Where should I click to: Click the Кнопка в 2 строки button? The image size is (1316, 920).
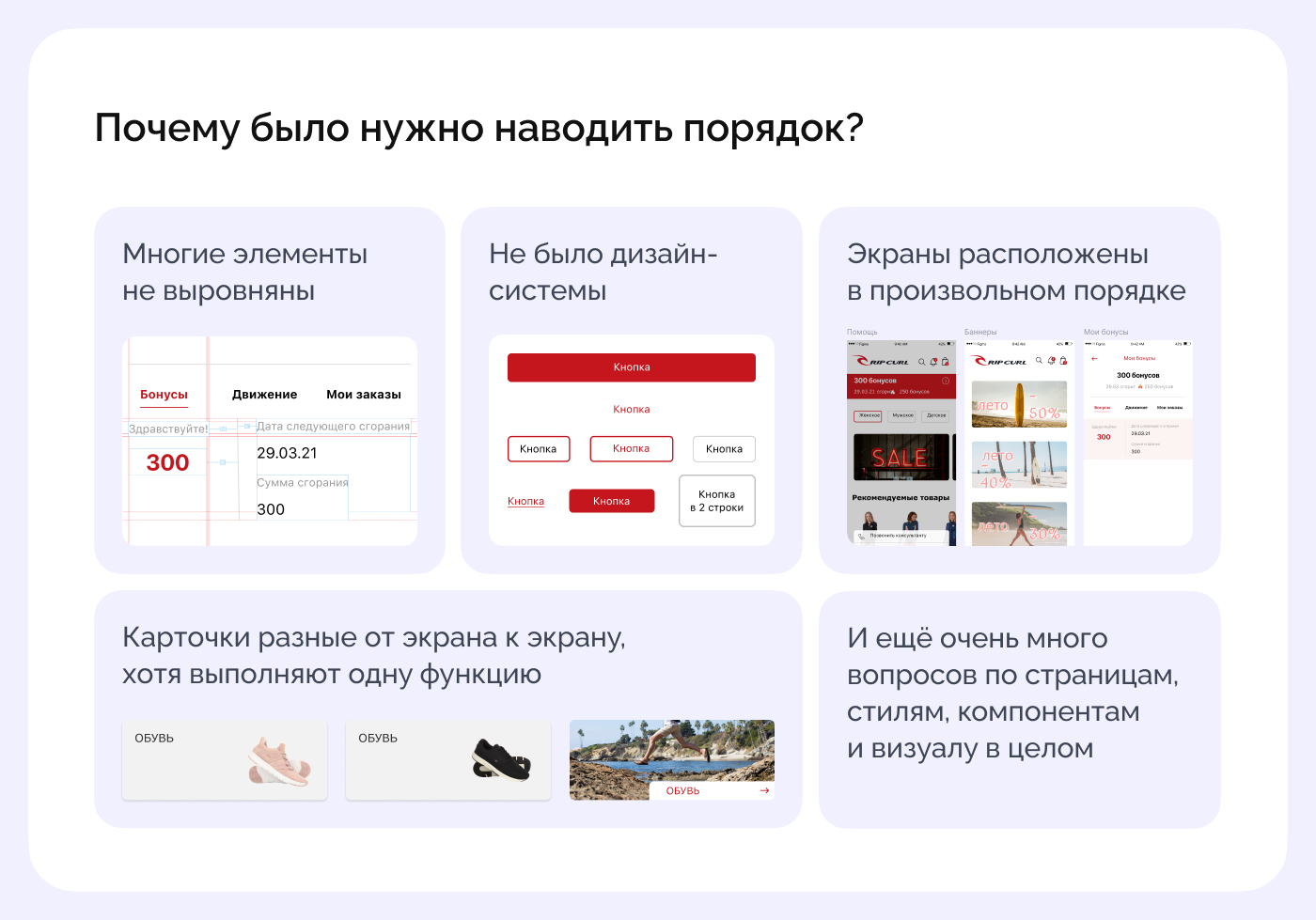click(717, 501)
